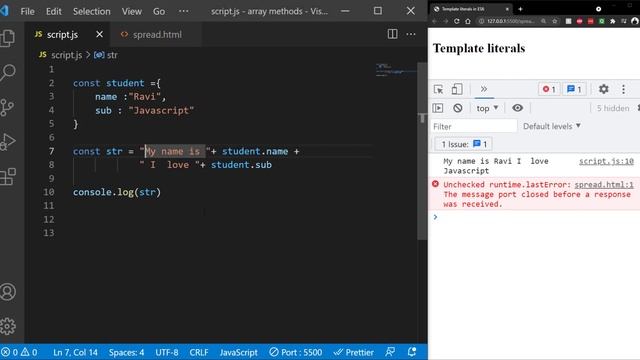The height and width of the screenshot is (360, 640).
Task: Open the Go menu
Action: pyautogui.click(x=159, y=11)
